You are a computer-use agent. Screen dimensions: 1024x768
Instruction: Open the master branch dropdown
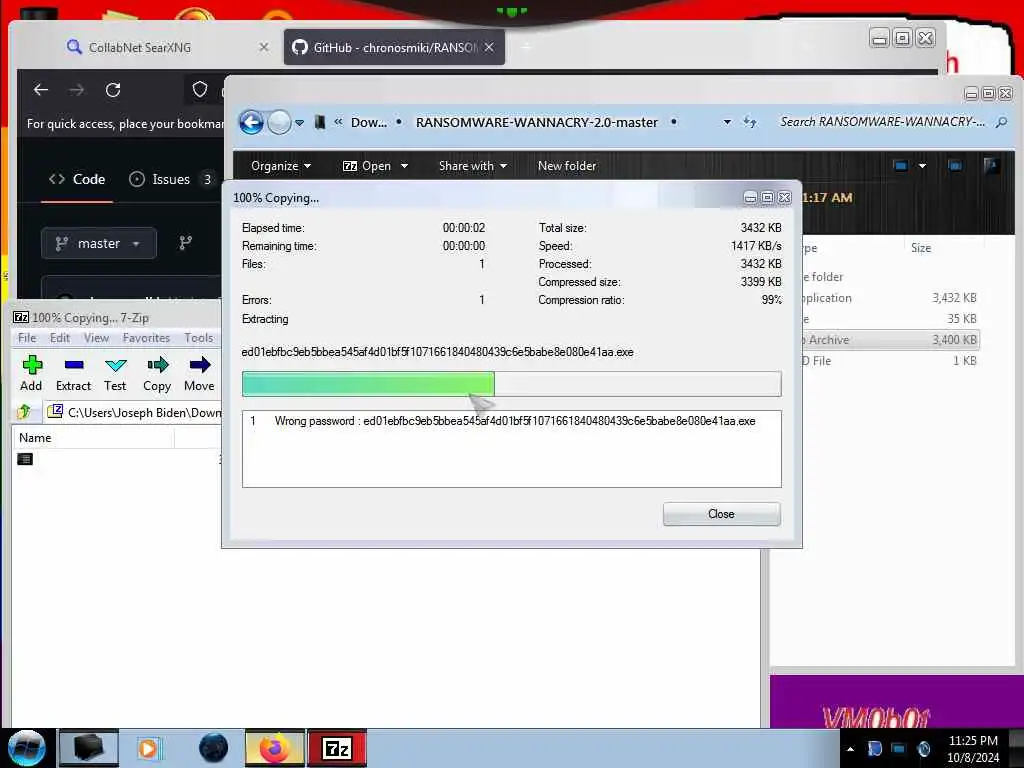pos(99,243)
